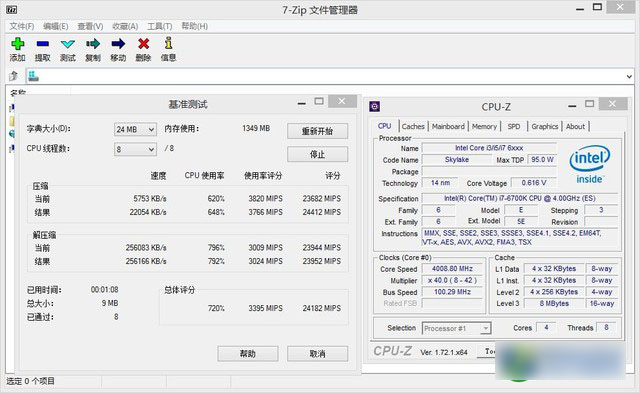Image resolution: width=640 pixels, height=393 pixels.
Task: Click the Name field Intel Core i3/i5/i7 6xxx
Action: point(489,148)
